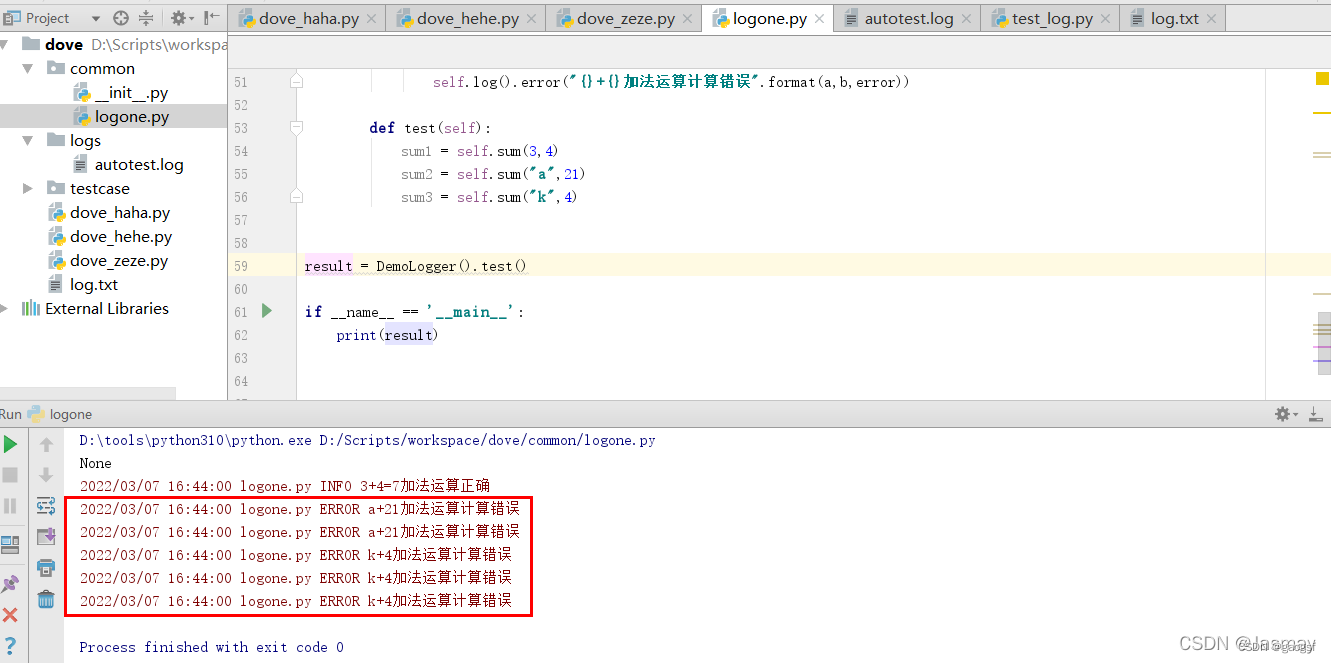
Task: Close the log.txt tab
Action: point(1211,19)
